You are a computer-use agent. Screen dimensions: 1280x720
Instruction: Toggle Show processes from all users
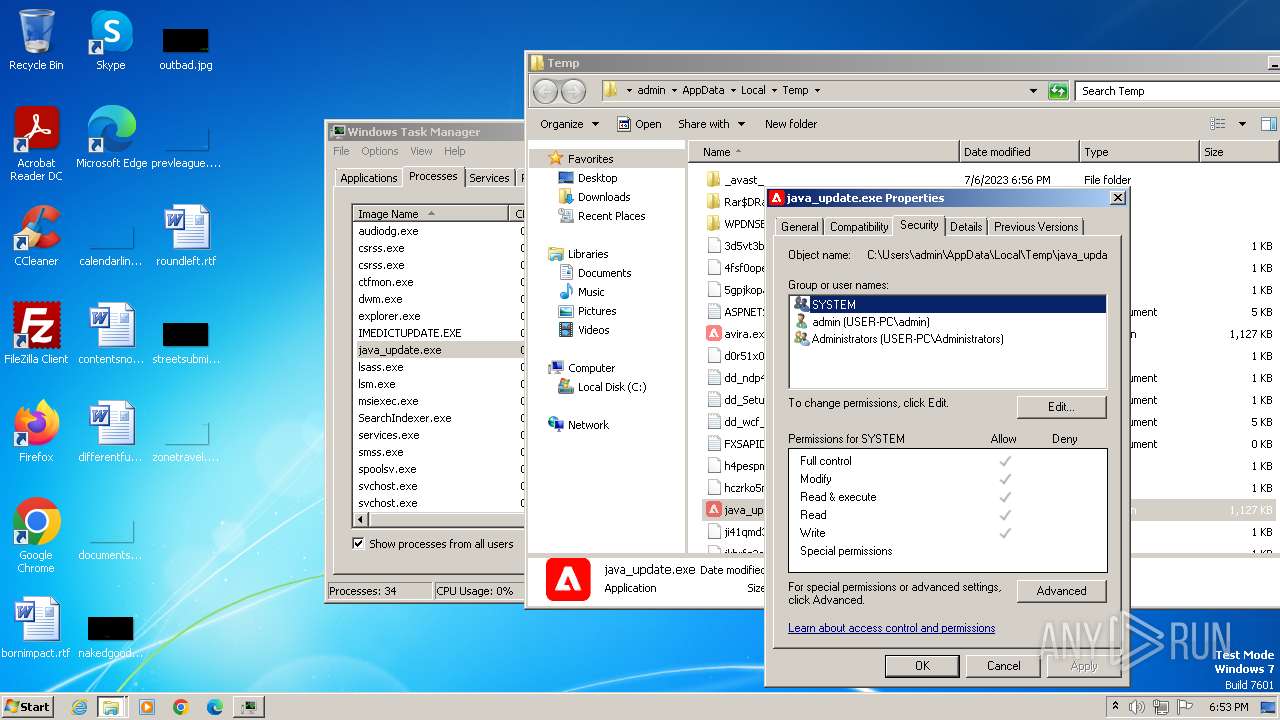(432, 544)
